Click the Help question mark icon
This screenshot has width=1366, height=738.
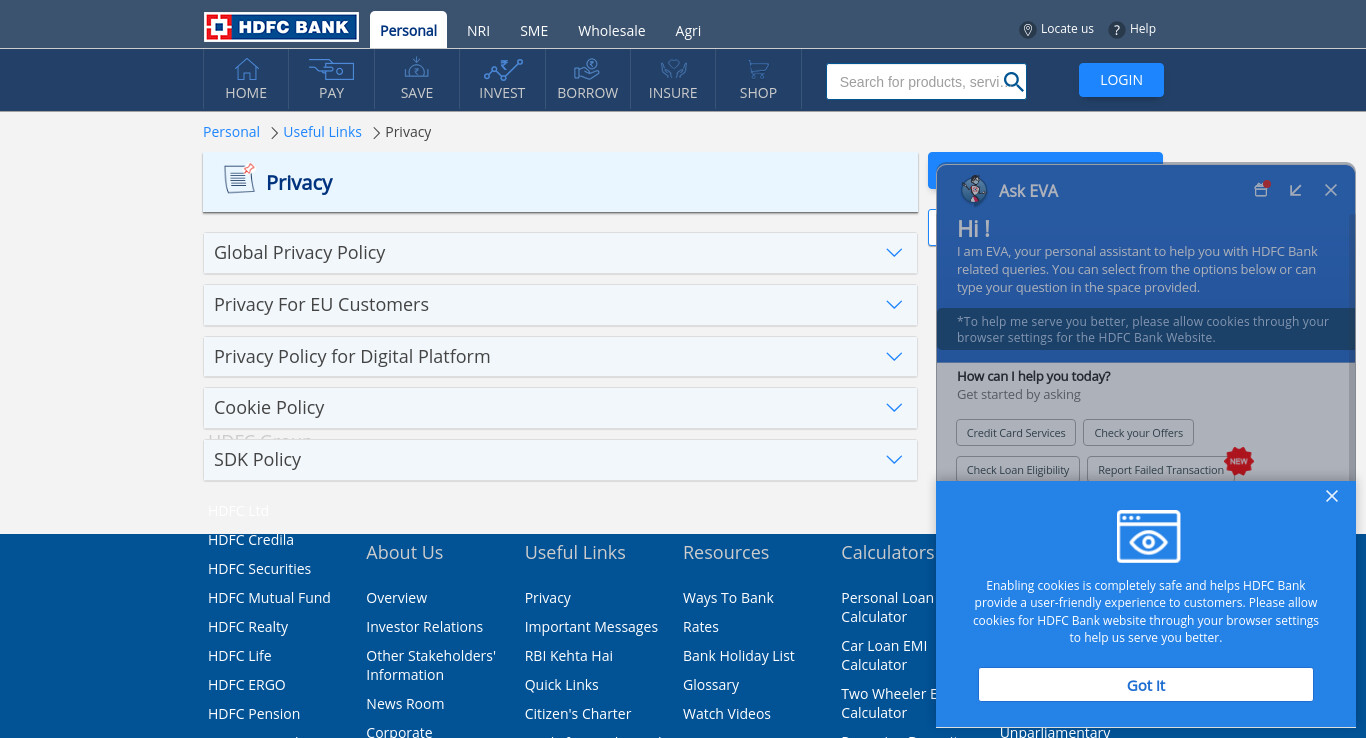(x=1117, y=30)
